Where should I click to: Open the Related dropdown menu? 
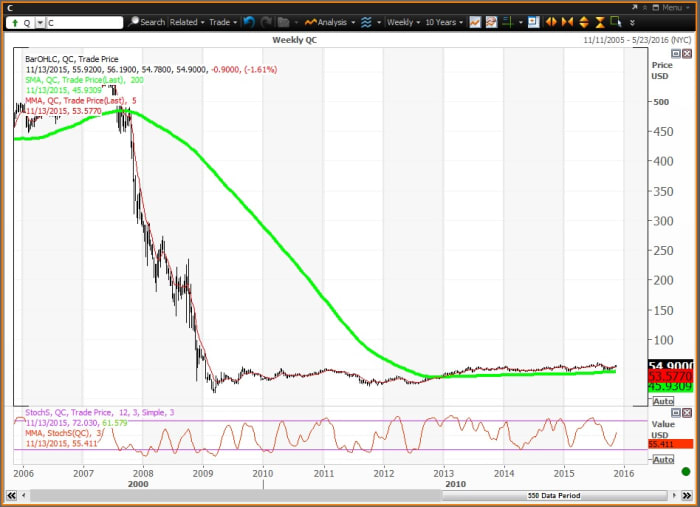(187, 22)
